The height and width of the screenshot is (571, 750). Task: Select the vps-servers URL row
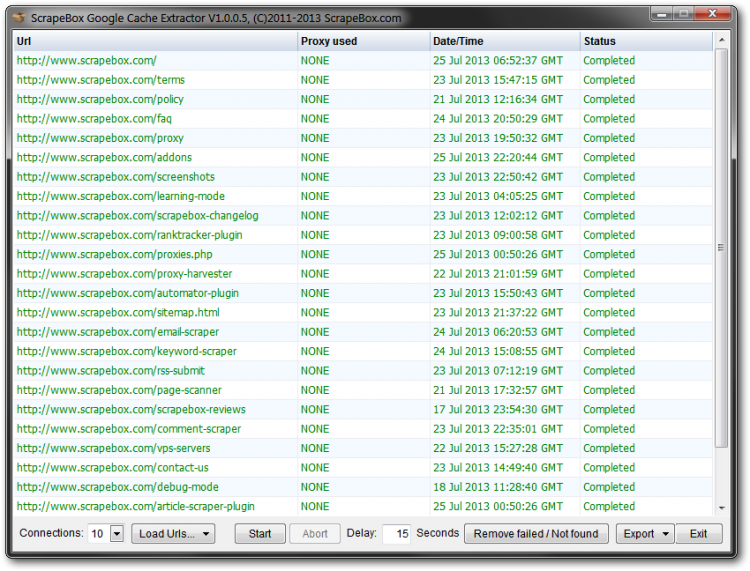(363, 448)
